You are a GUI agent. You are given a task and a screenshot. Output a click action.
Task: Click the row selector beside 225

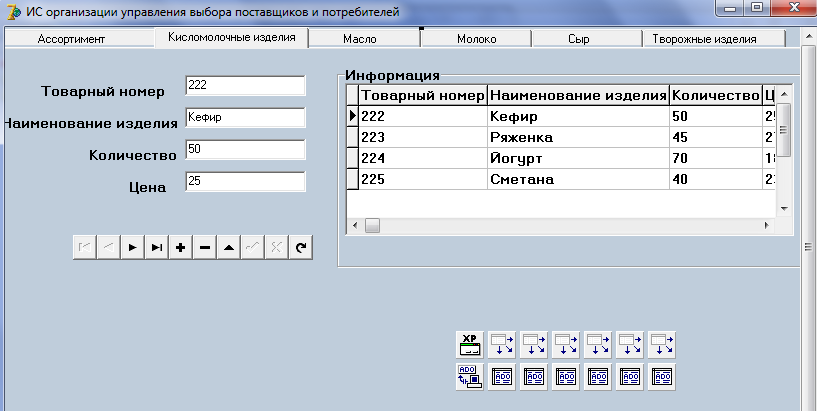(353, 179)
